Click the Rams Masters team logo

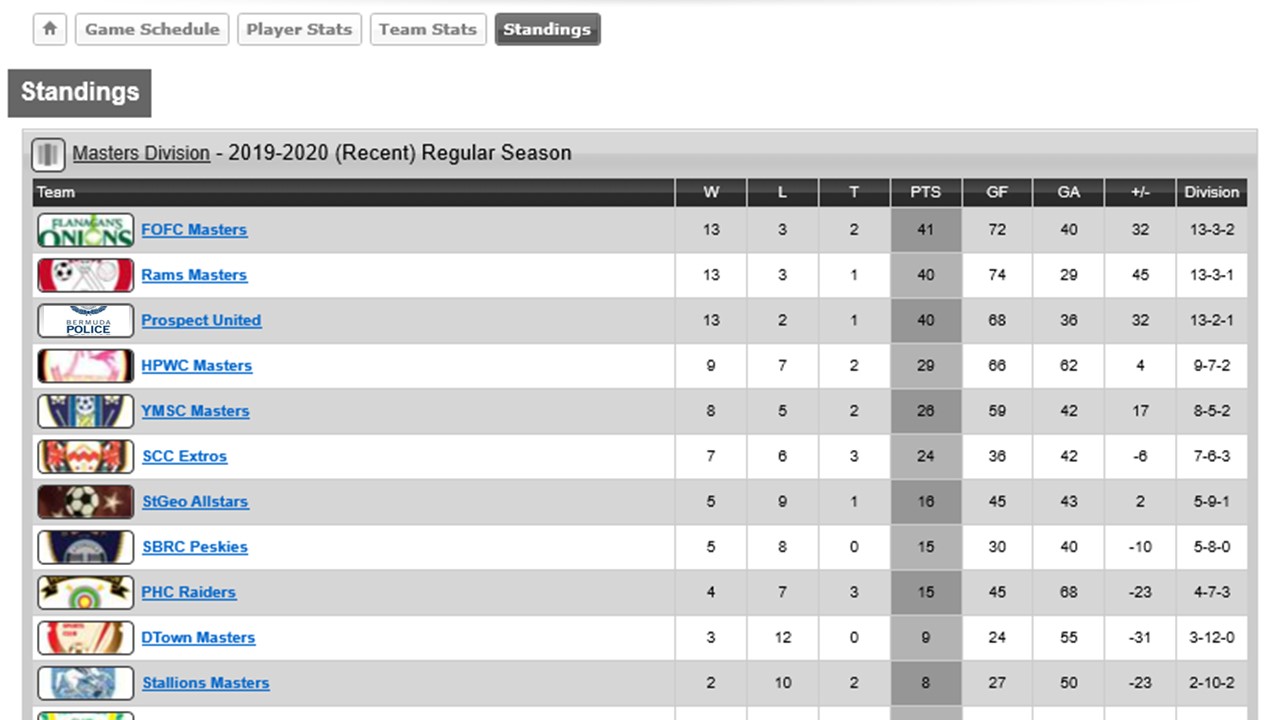coord(86,275)
